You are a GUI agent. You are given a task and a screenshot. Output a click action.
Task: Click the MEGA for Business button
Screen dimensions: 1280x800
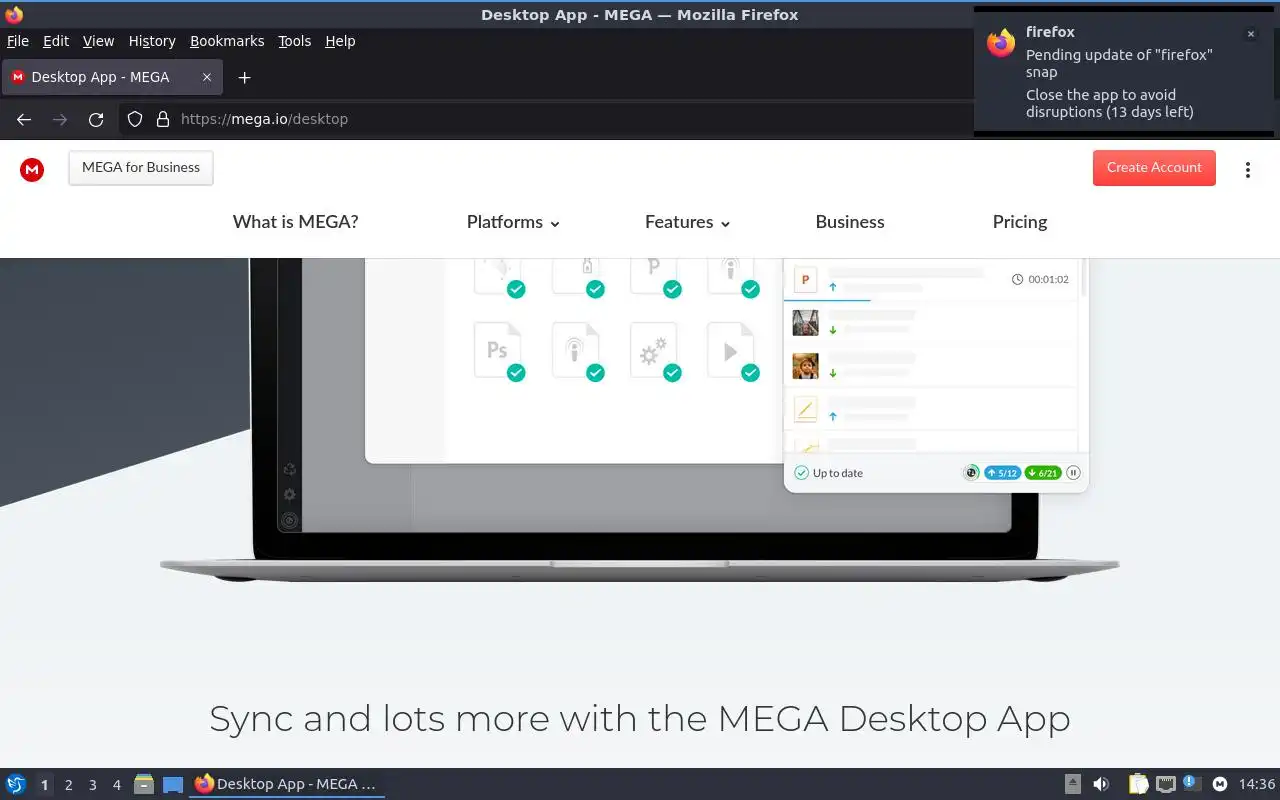pyautogui.click(x=141, y=168)
